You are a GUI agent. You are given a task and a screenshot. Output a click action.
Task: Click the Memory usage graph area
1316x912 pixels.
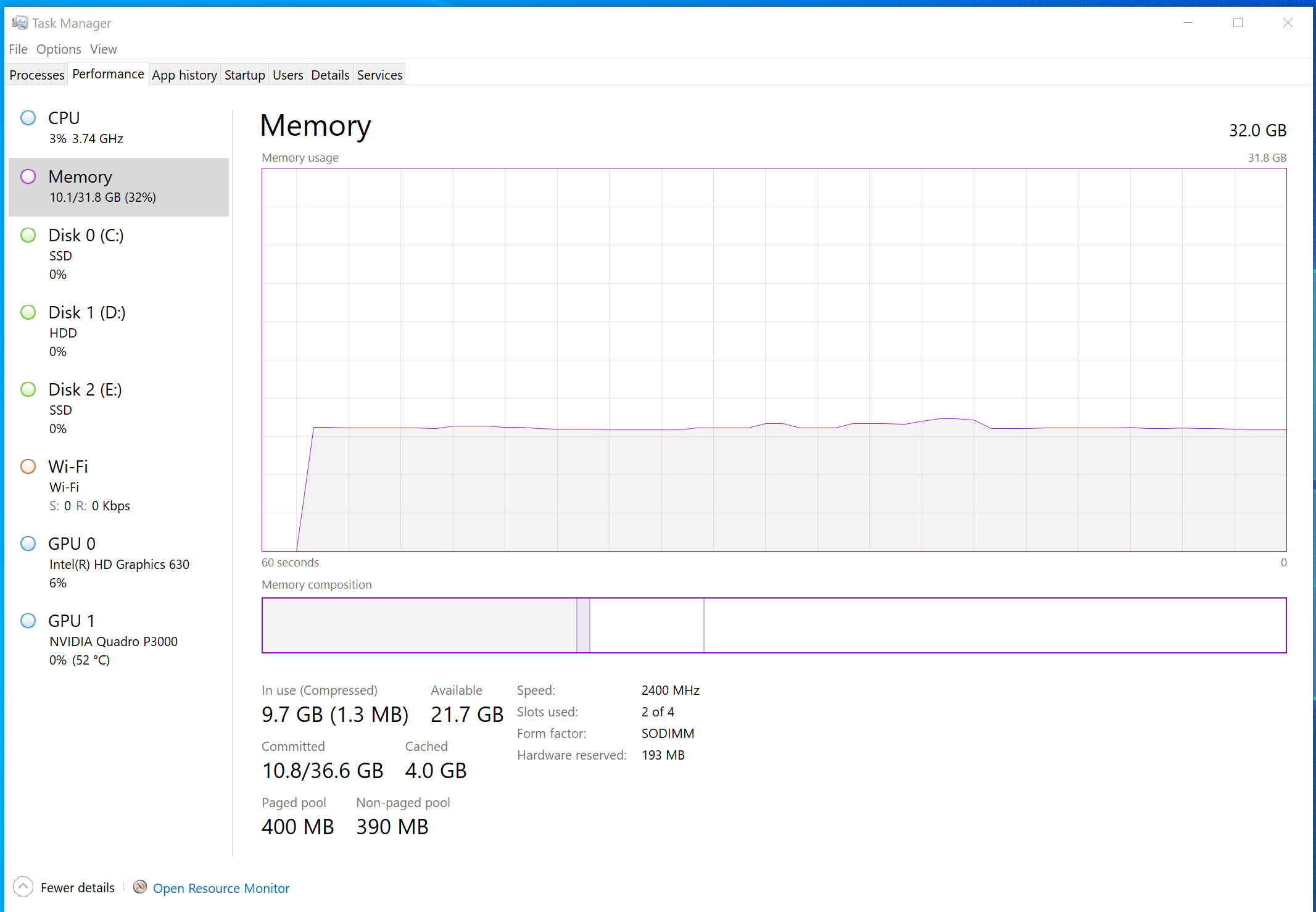[774, 360]
